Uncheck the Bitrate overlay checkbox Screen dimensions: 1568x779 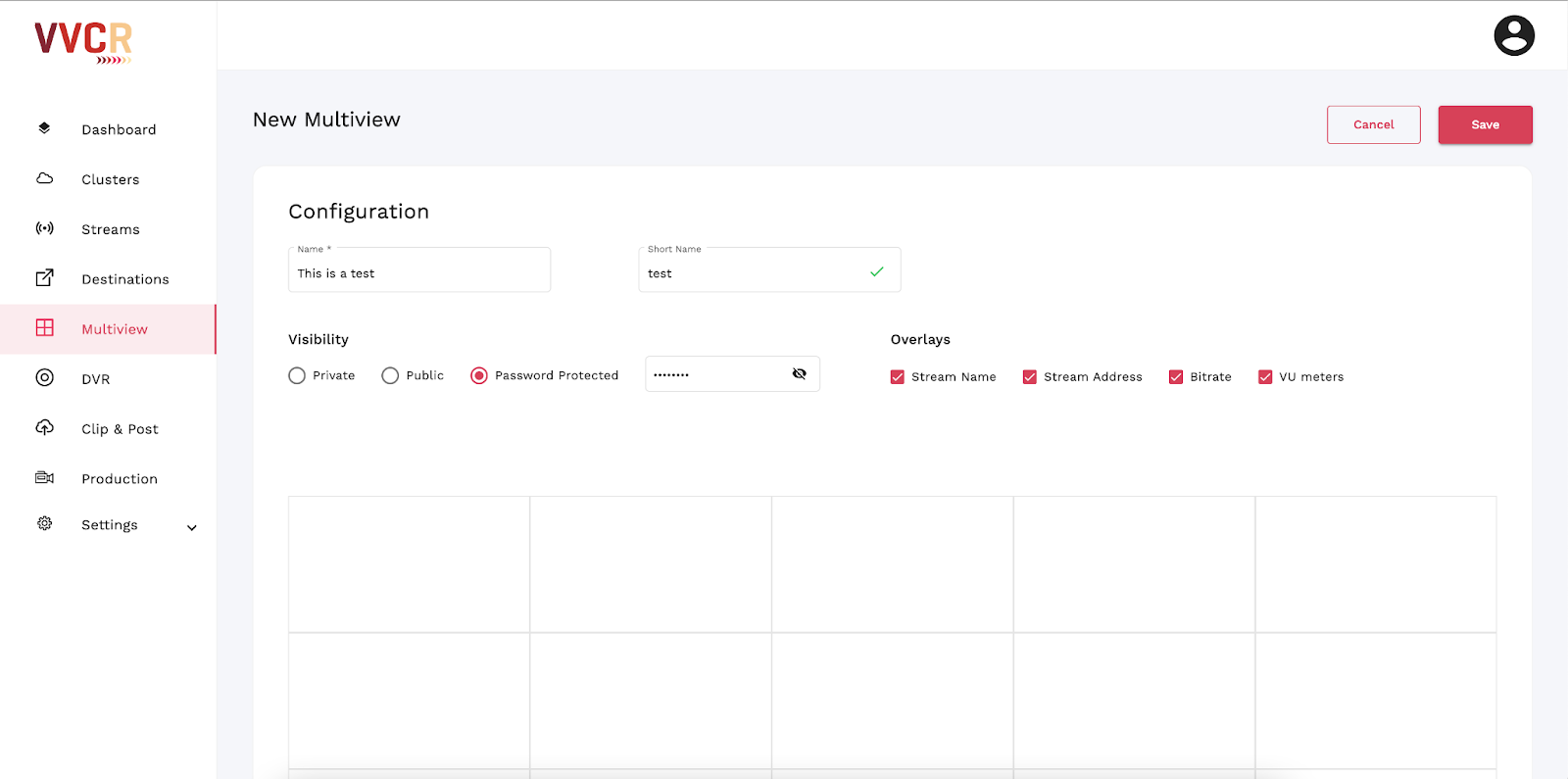click(x=1176, y=377)
